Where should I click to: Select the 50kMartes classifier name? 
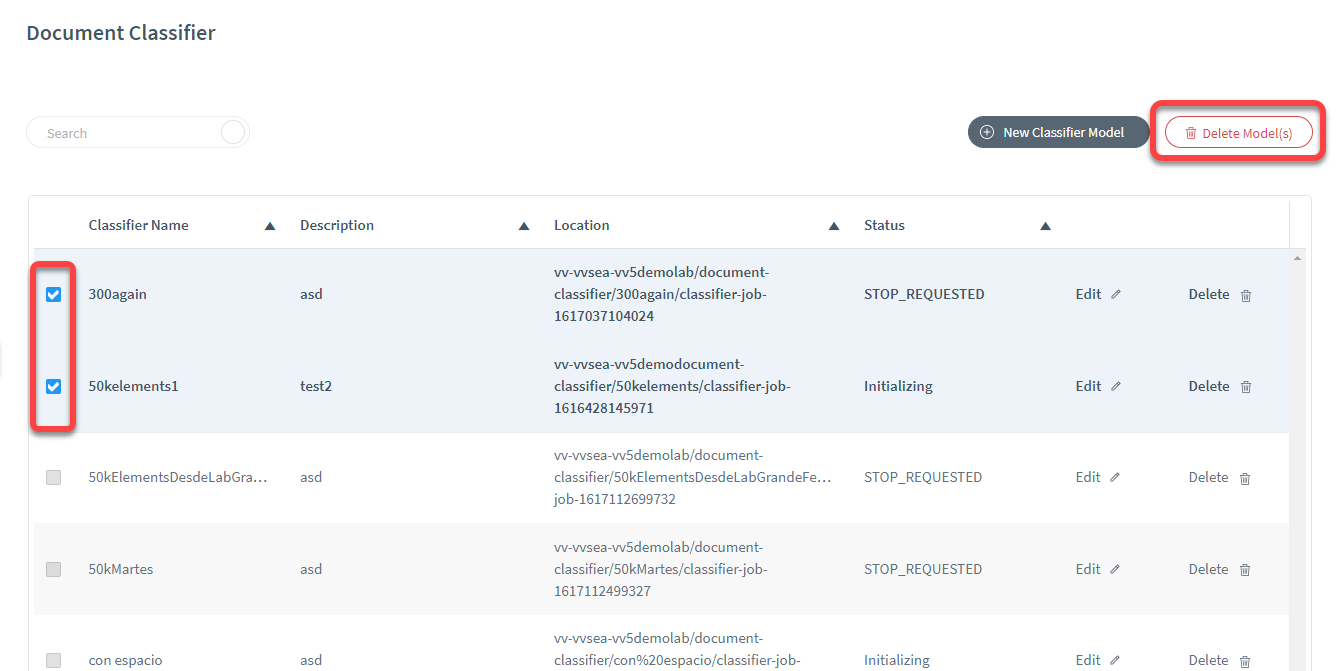(121, 569)
